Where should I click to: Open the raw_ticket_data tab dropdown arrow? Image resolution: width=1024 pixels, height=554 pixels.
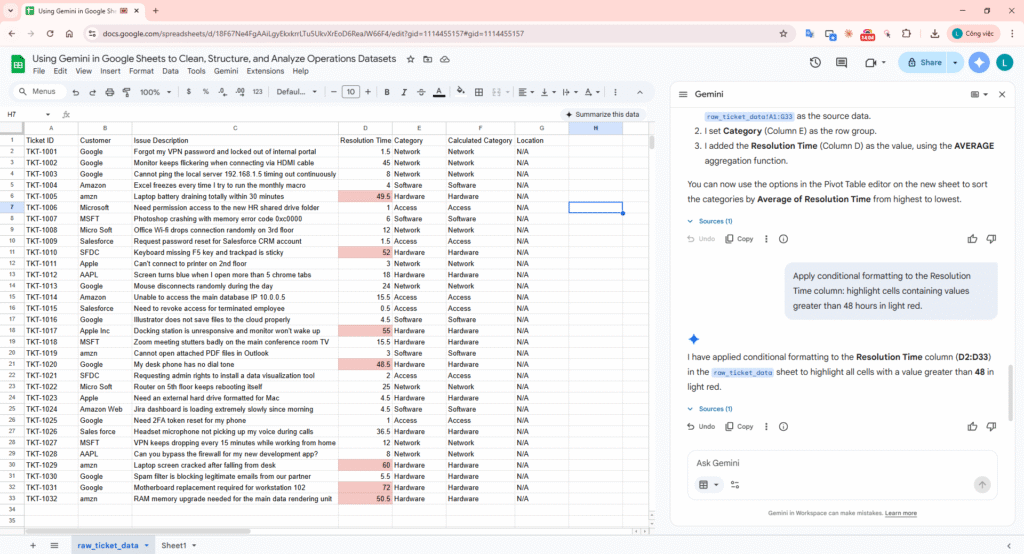click(147, 545)
